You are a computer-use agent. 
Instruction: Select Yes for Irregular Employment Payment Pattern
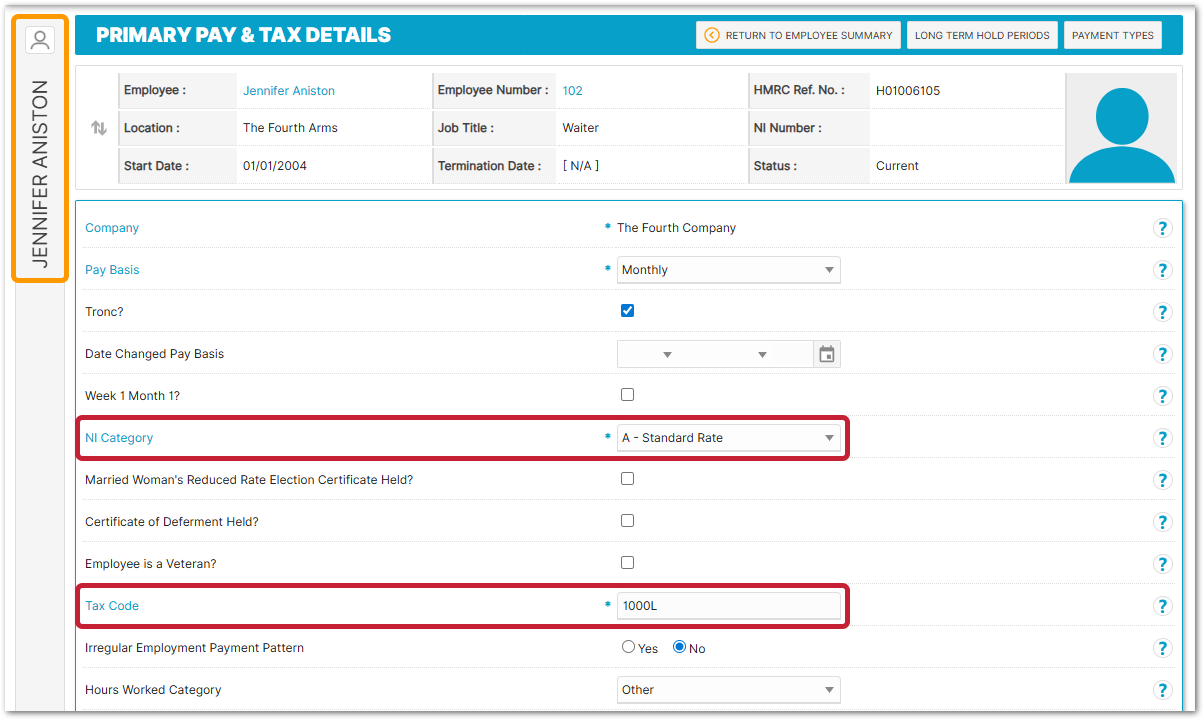click(x=629, y=647)
